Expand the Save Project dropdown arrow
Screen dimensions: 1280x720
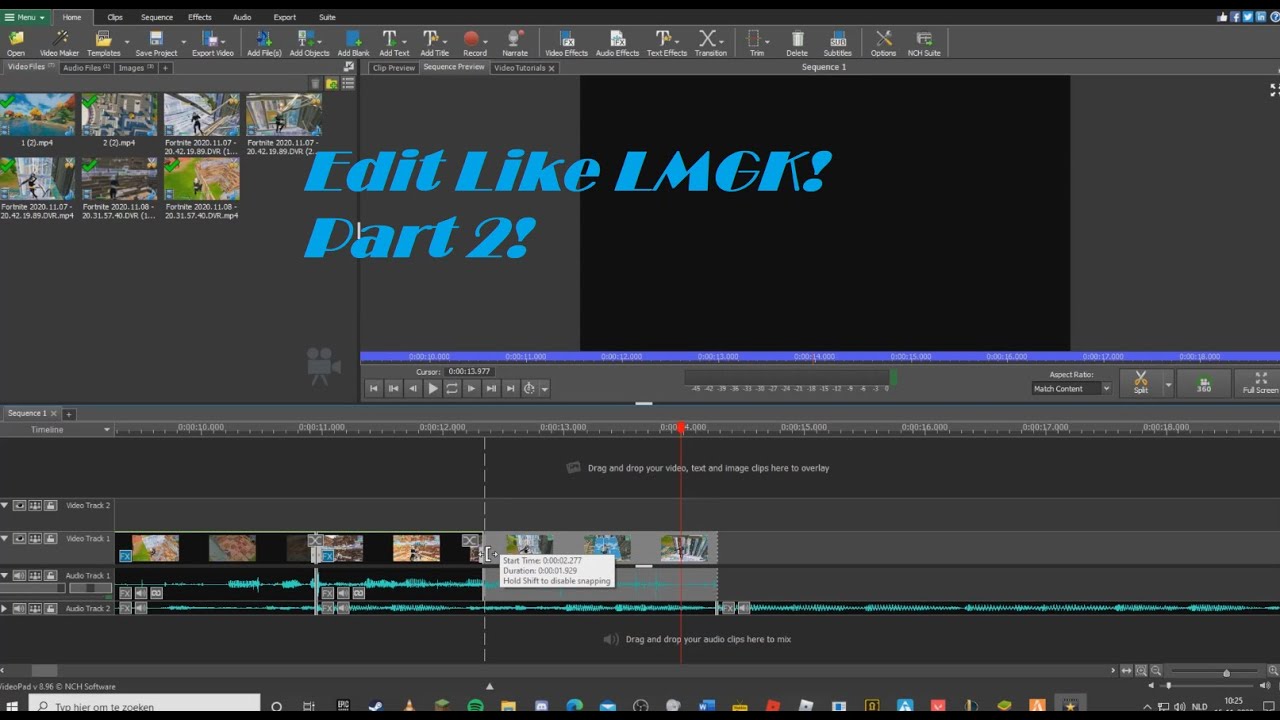pyautogui.click(x=183, y=42)
